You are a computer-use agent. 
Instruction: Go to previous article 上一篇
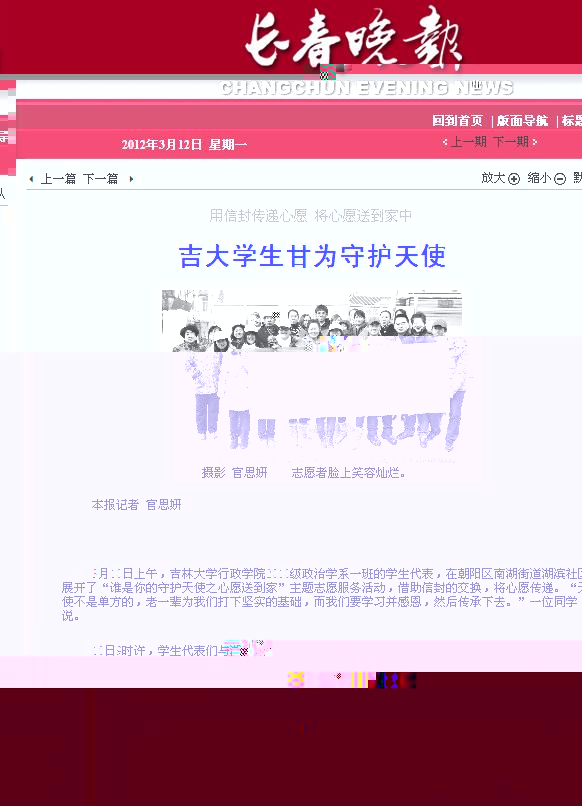(x=59, y=179)
